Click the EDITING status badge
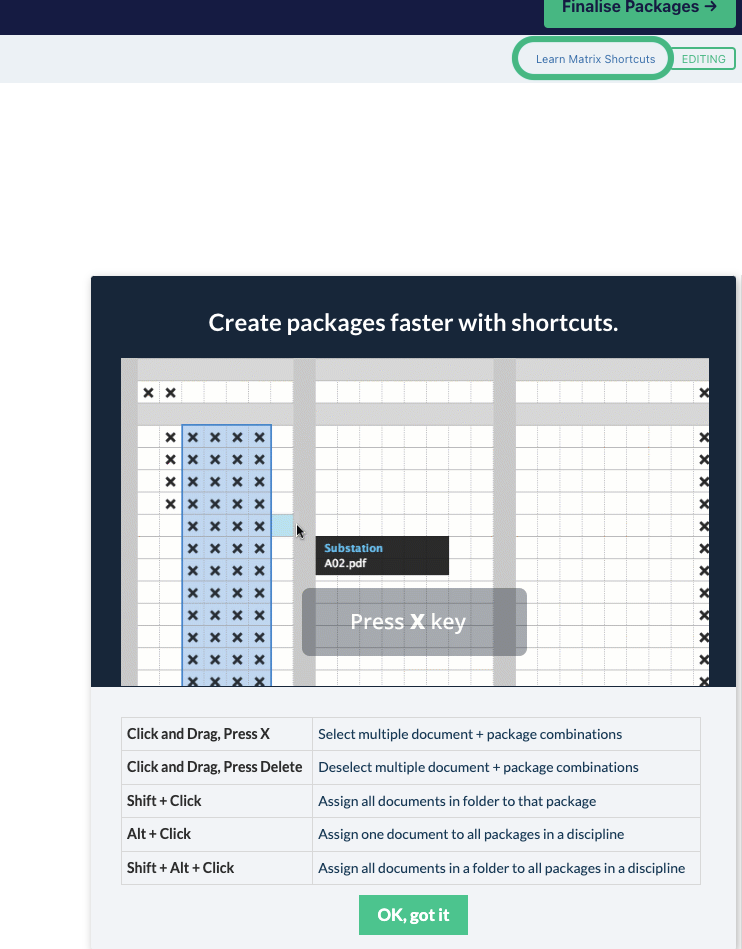The width and height of the screenshot is (742, 949). (703, 59)
